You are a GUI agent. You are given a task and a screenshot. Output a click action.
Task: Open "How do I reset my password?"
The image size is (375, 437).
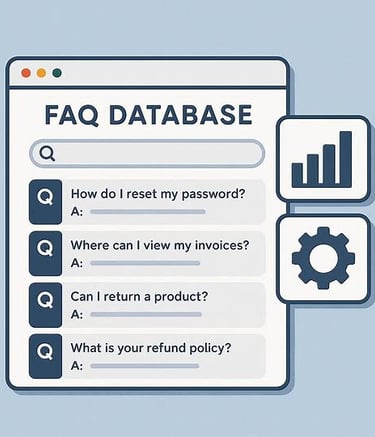(158, 194)
